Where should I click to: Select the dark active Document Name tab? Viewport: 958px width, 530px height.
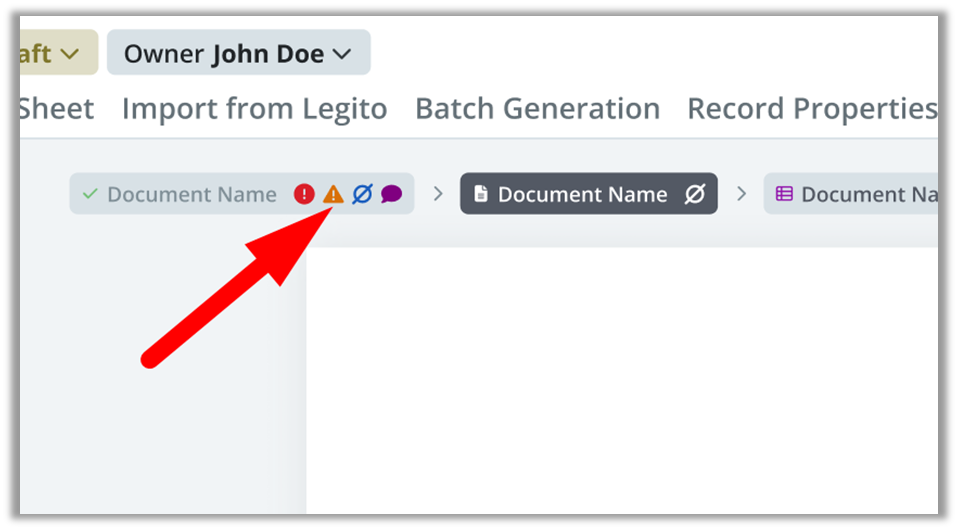[x=588, y=194]
